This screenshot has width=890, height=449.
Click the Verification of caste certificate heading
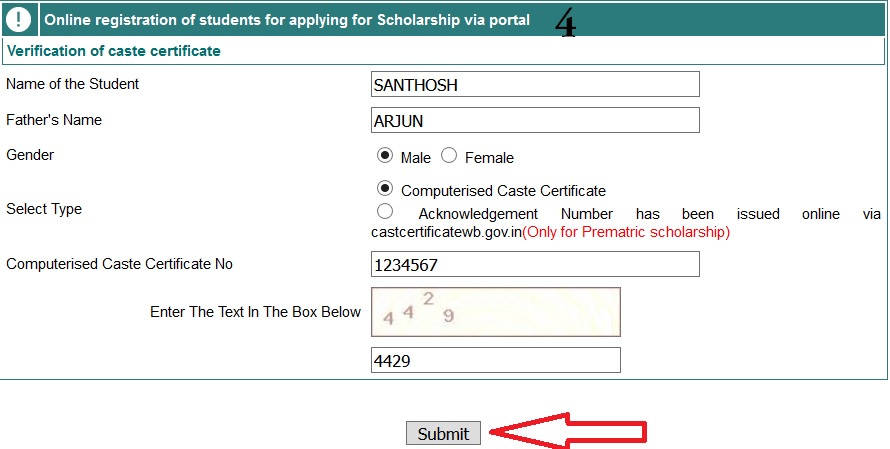click(x=114, y=51)
